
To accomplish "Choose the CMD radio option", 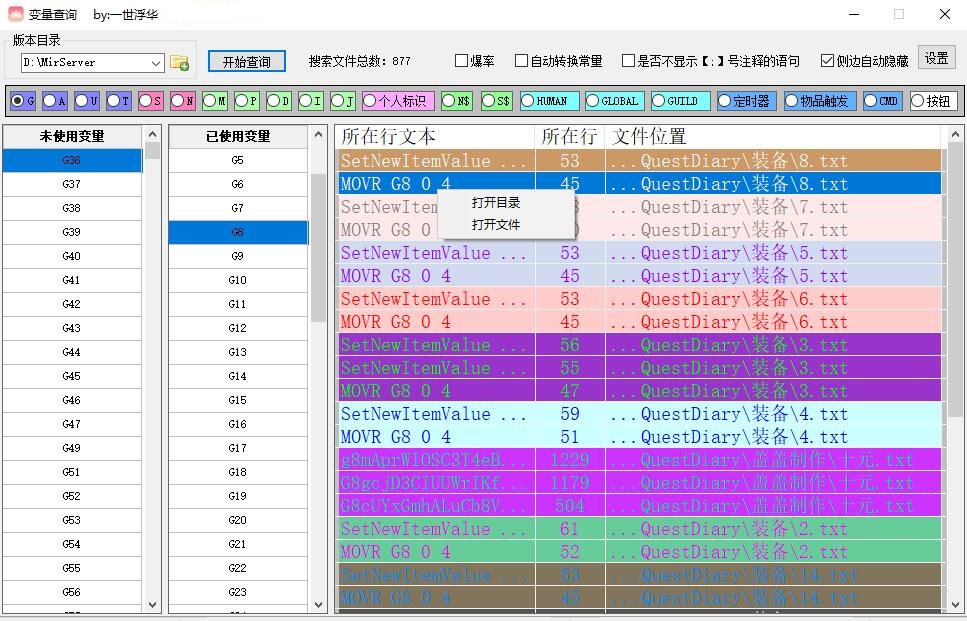I will [x=883, y=101].
